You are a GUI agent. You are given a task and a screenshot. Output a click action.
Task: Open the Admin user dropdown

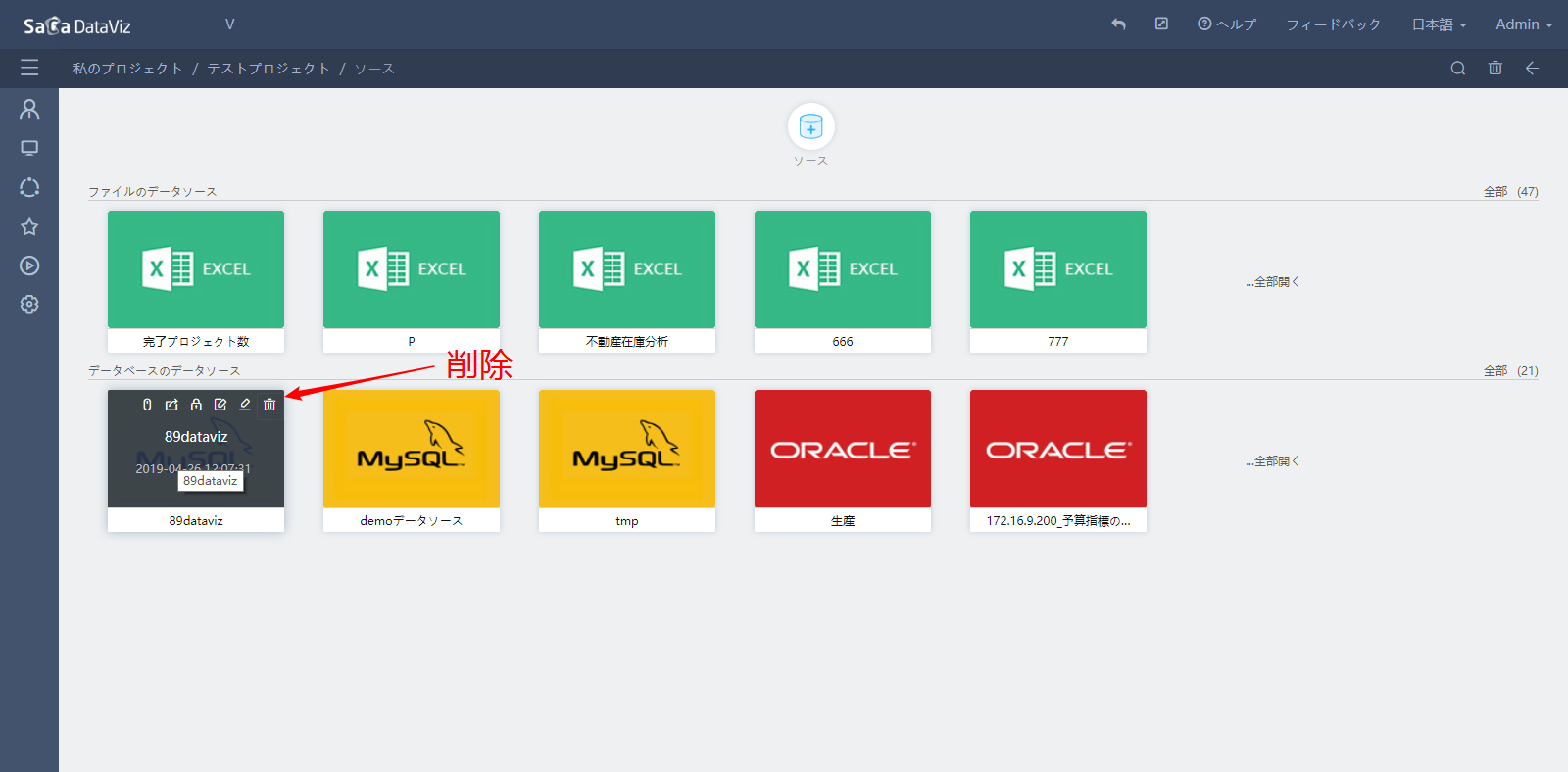(1523, 24)
